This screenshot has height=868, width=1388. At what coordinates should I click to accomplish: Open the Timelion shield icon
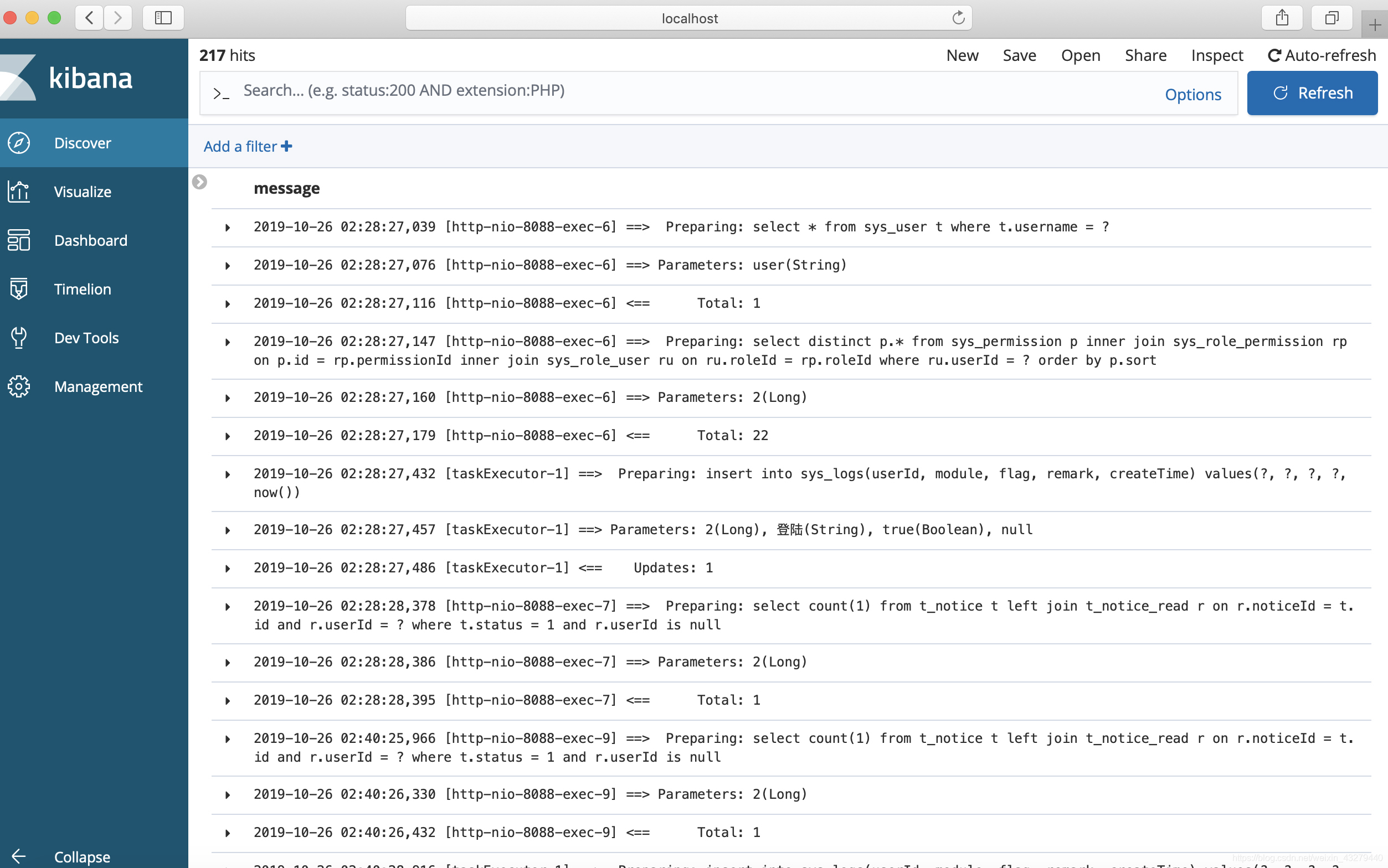(x=19, y=289)
